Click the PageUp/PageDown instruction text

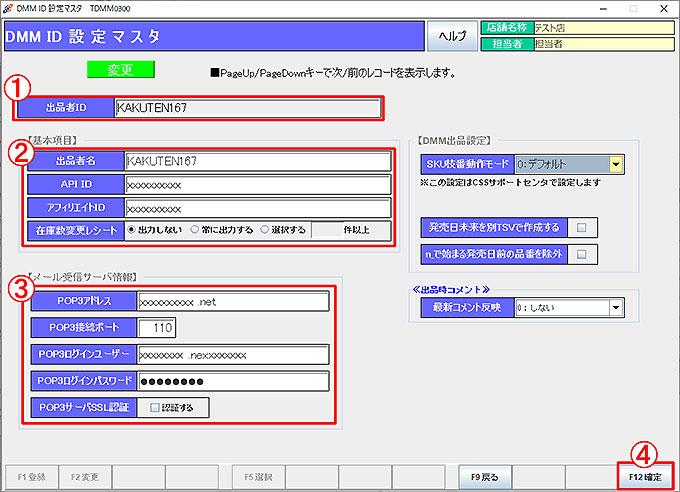coord(333,73)
